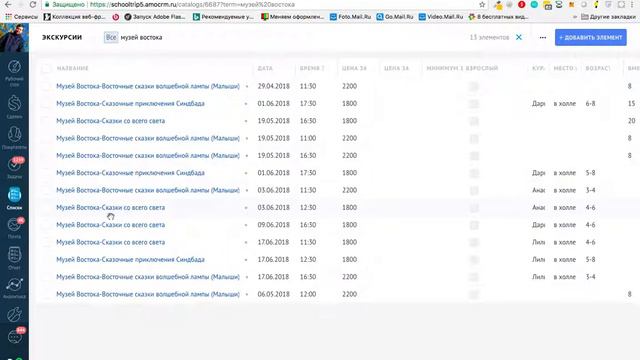640x360 pixels.
Task: Toggle Минимум 1 взрослый checkbox for 09.06.2018 row
Action: click(x=473, y=225)
